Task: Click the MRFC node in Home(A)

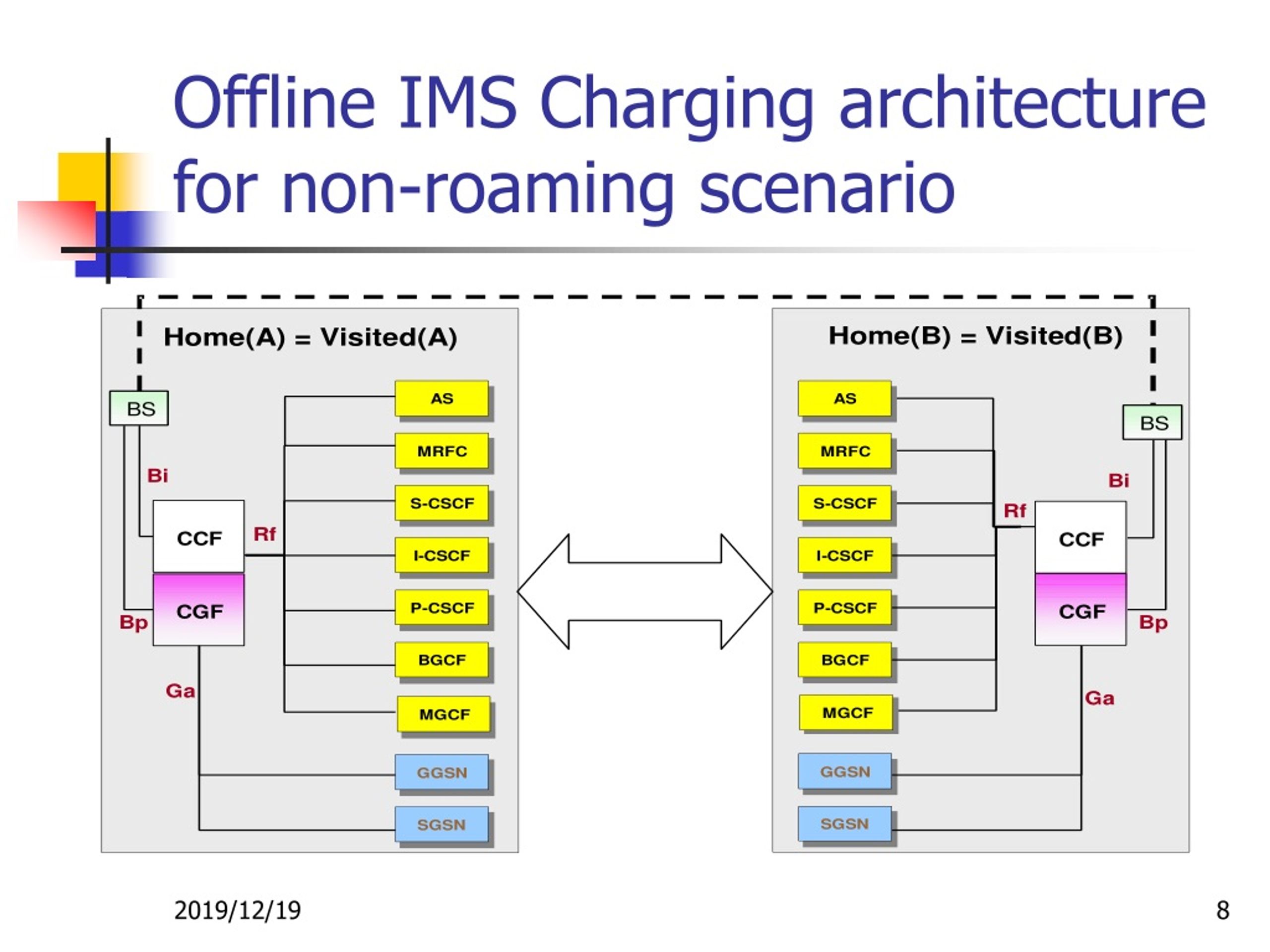Action: tap(442, 451)
